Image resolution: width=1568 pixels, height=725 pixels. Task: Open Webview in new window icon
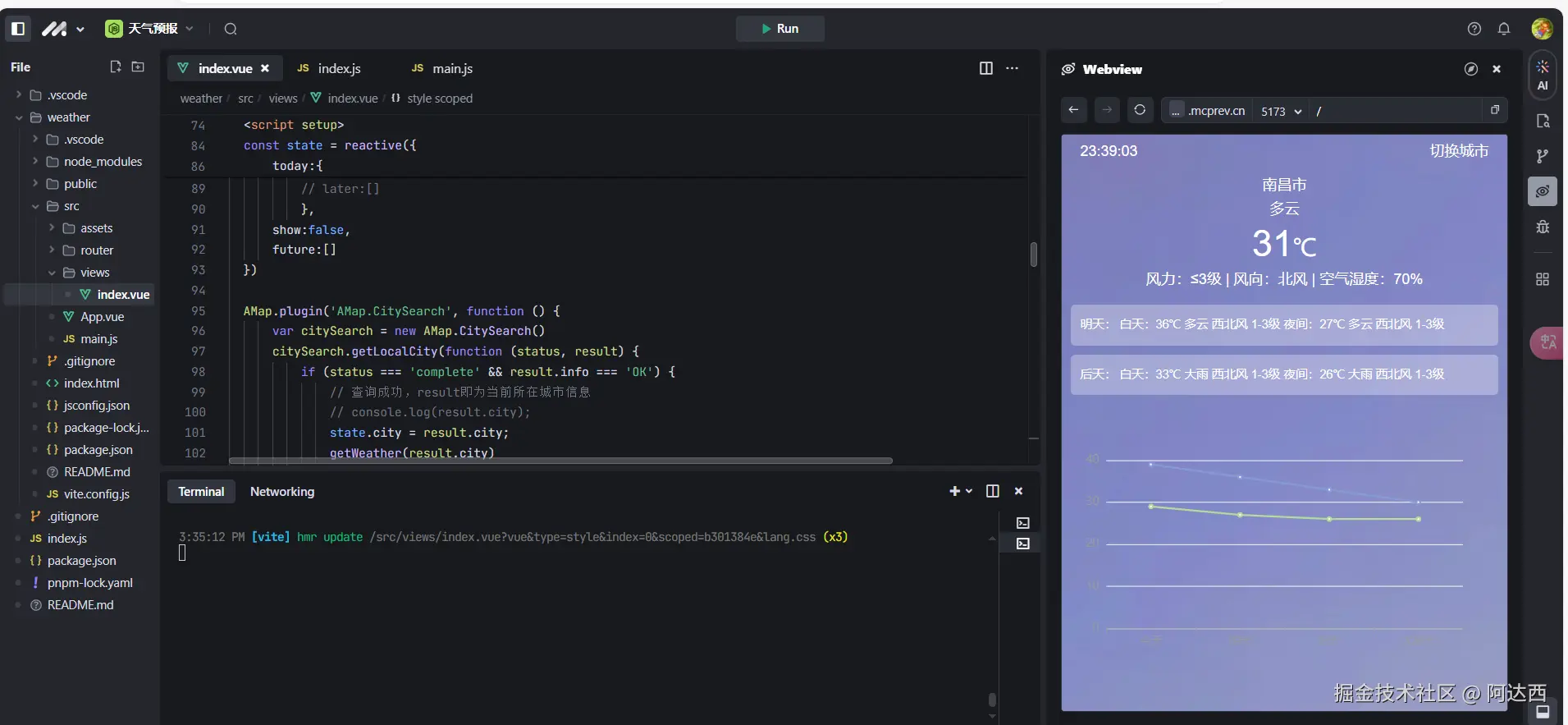(1495, 110)
